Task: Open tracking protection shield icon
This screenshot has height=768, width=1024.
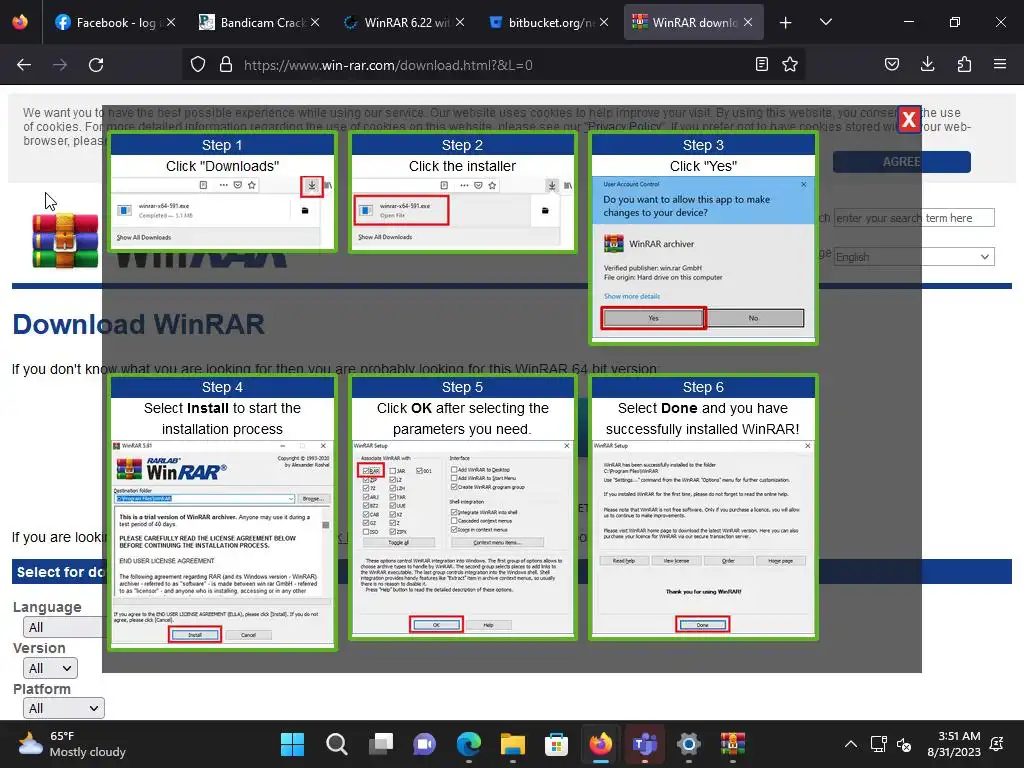Action: (198, 65)
